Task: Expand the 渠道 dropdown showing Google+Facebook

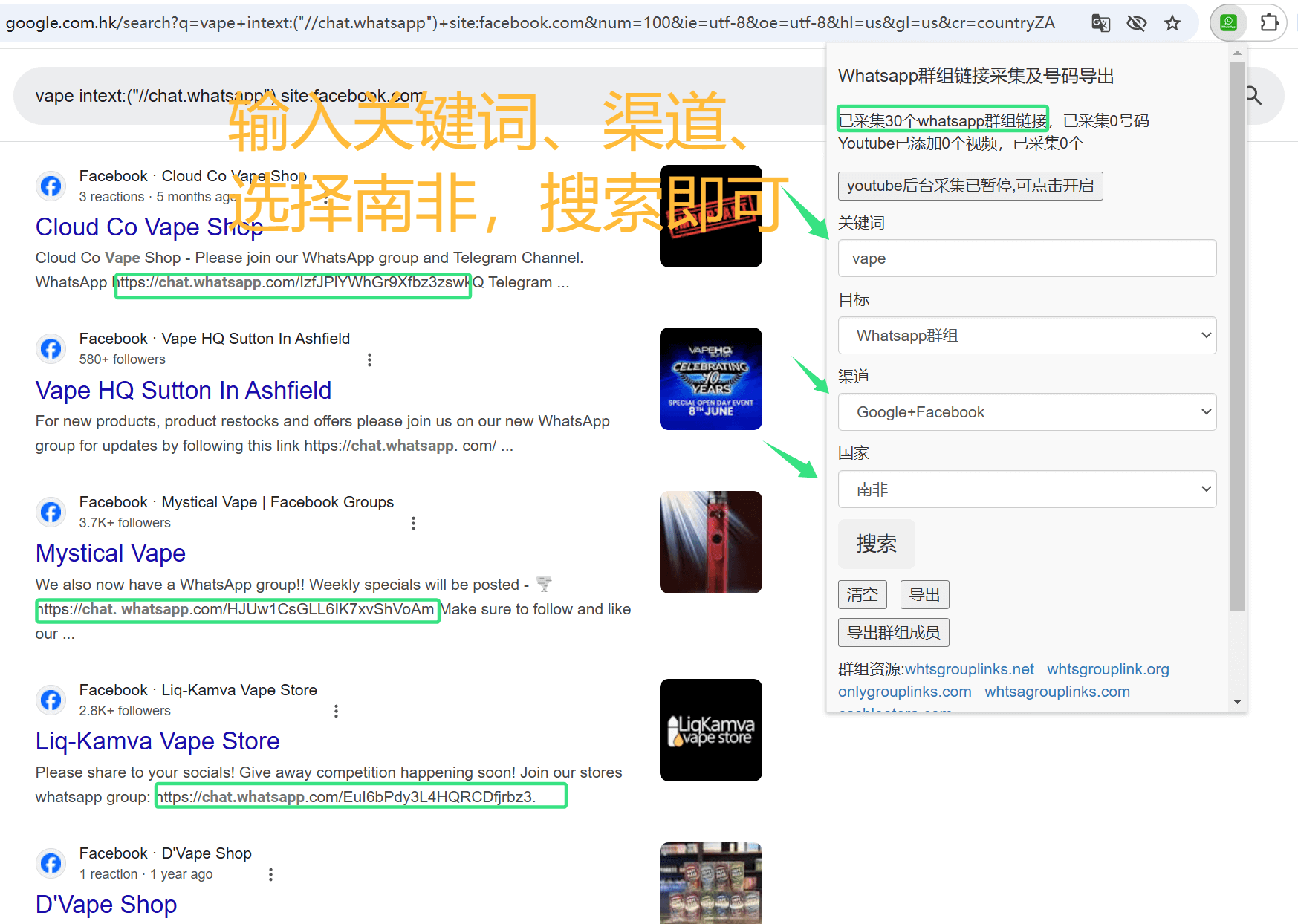Action: click(1027, 412)
